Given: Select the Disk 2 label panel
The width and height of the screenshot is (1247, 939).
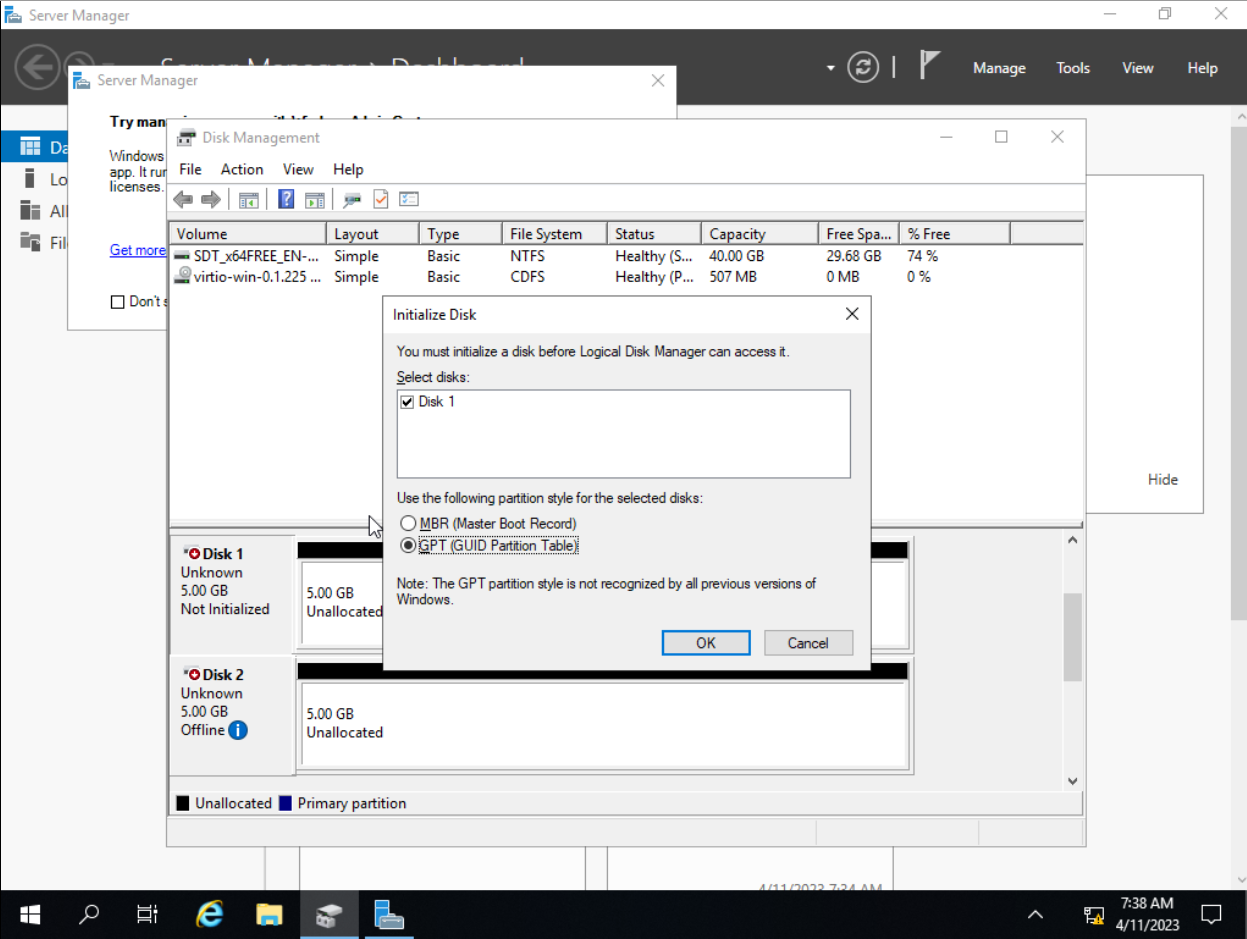Looking at the screenshot, I should [232, 715].
